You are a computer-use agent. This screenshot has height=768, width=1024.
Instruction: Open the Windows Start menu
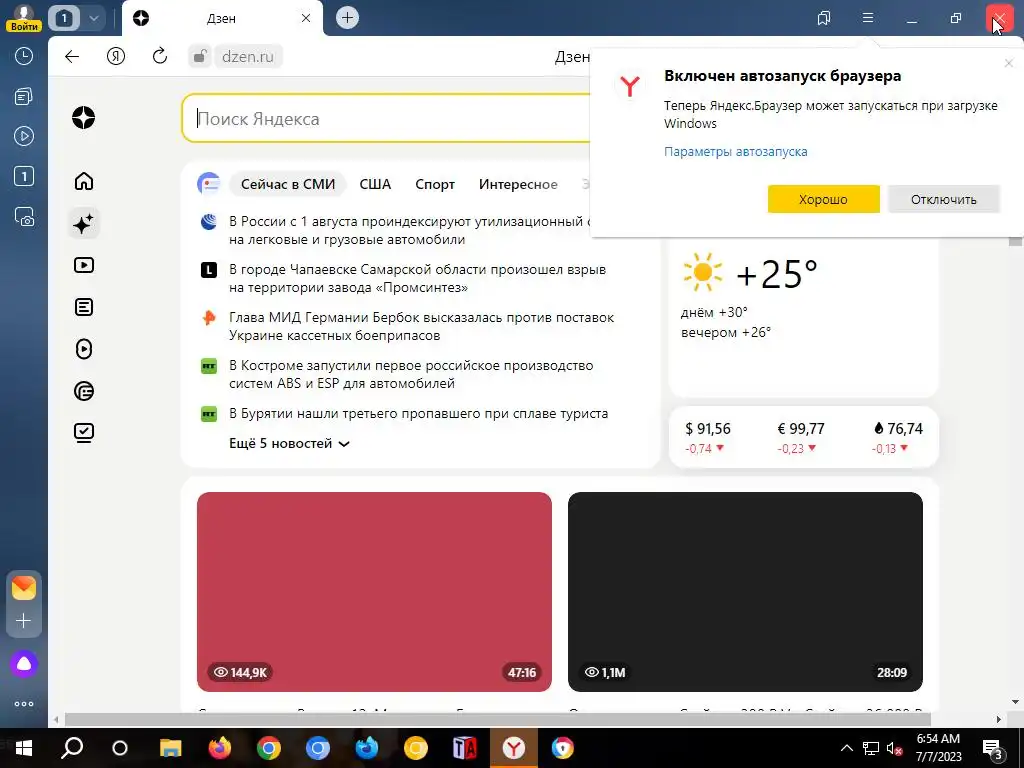coord(24,748)
